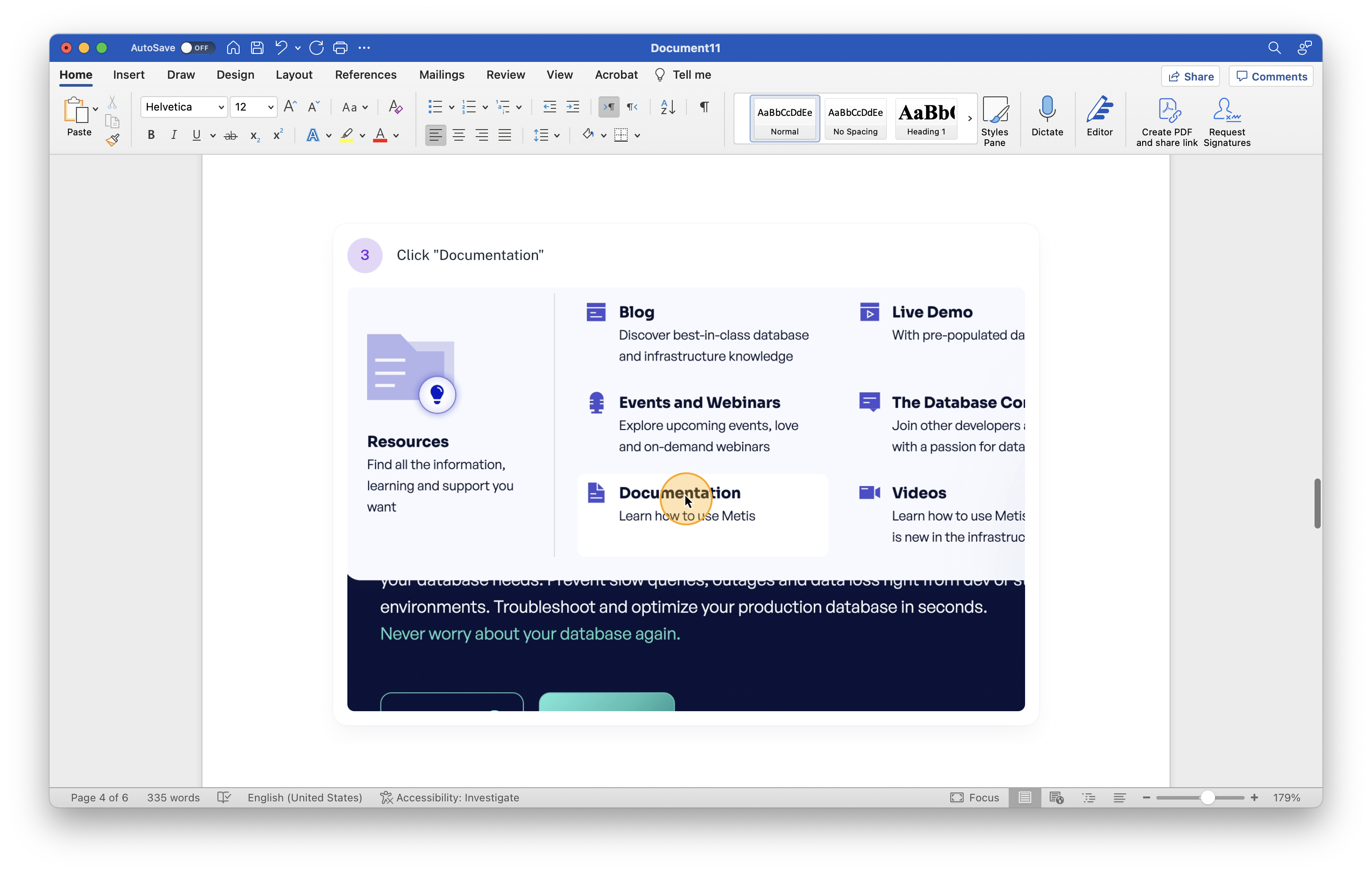This screenshot has width=1372, height=873.
Task: Click the Share button
Action: pyautogui.click(x=1190, y=77)
